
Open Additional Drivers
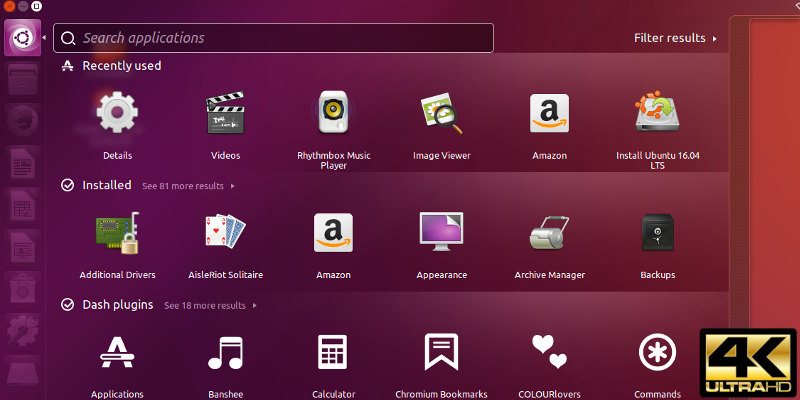pyautogui.click(x=117, y=233)
